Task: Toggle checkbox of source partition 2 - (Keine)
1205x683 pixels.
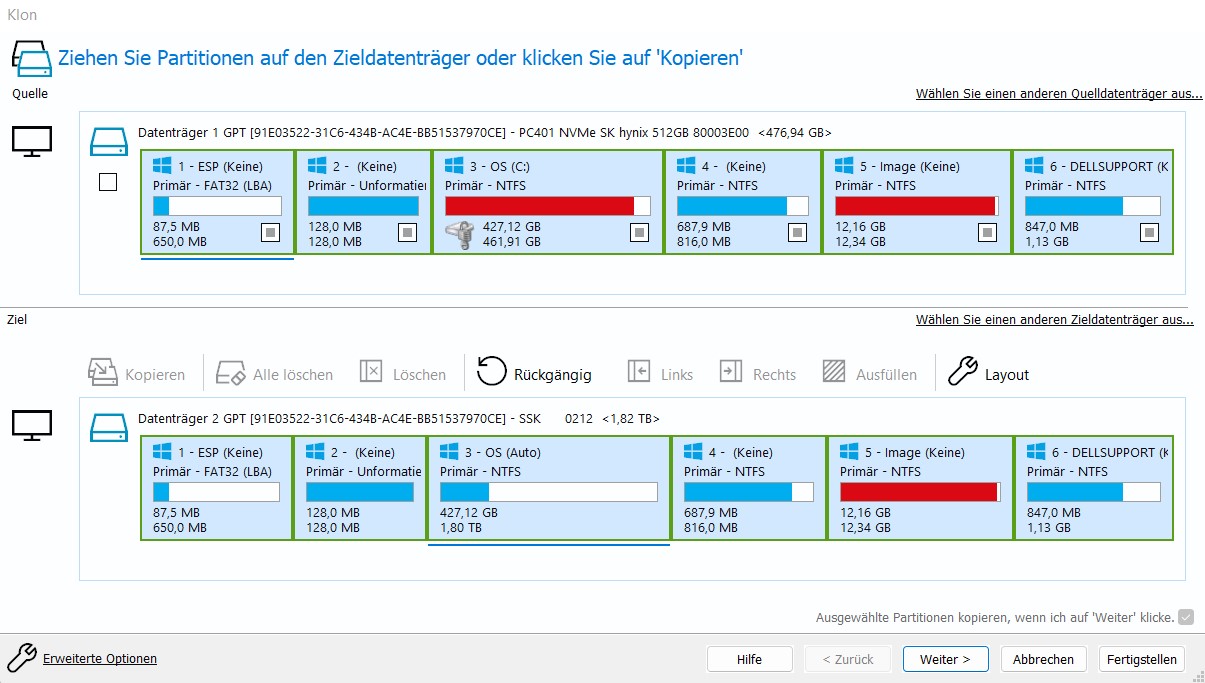Action: [x=407, y=232]
